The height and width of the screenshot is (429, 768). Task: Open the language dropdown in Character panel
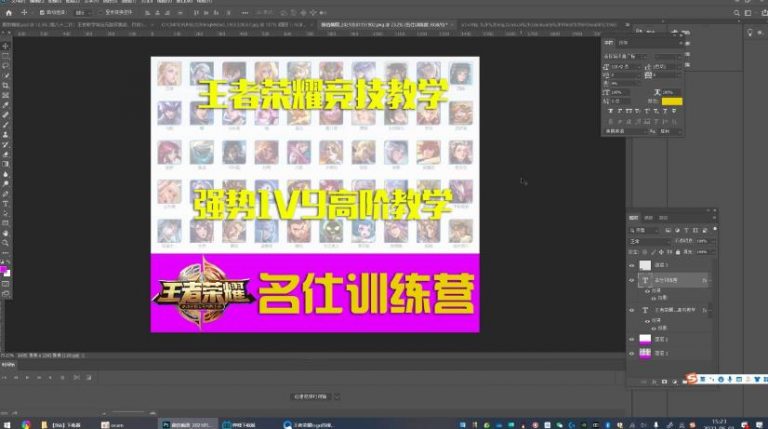(x=625, y=131)
